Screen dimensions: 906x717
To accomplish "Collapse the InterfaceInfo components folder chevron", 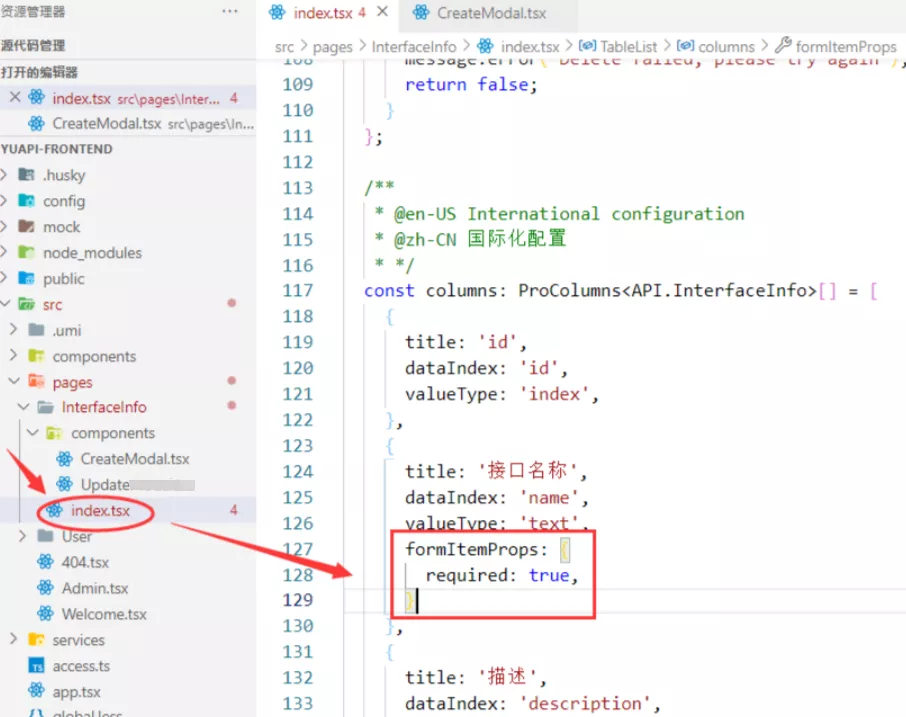I will [x=32, y=433].
